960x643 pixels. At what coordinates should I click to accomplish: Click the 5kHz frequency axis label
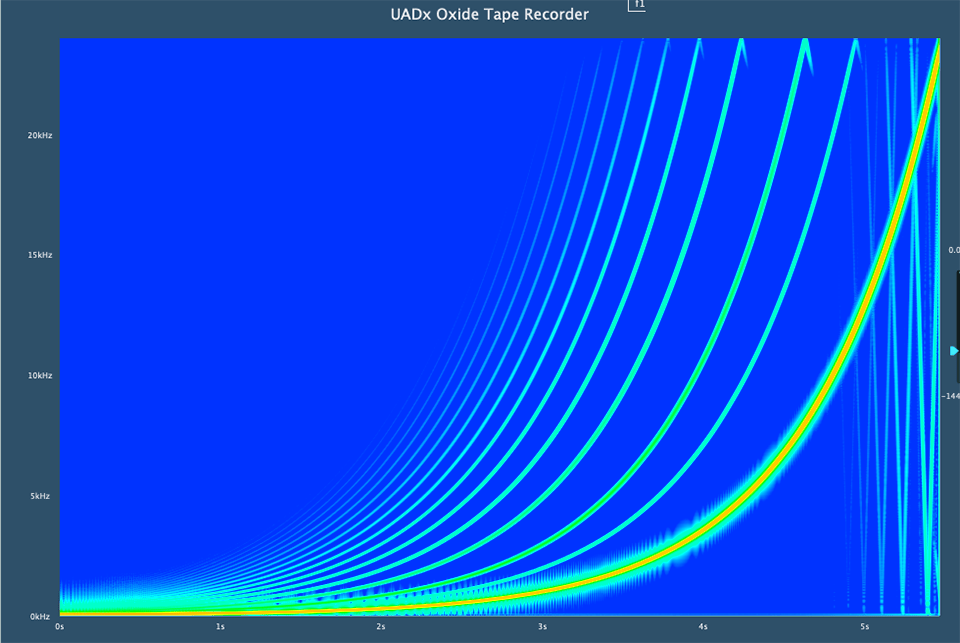[x=42, y=496]
